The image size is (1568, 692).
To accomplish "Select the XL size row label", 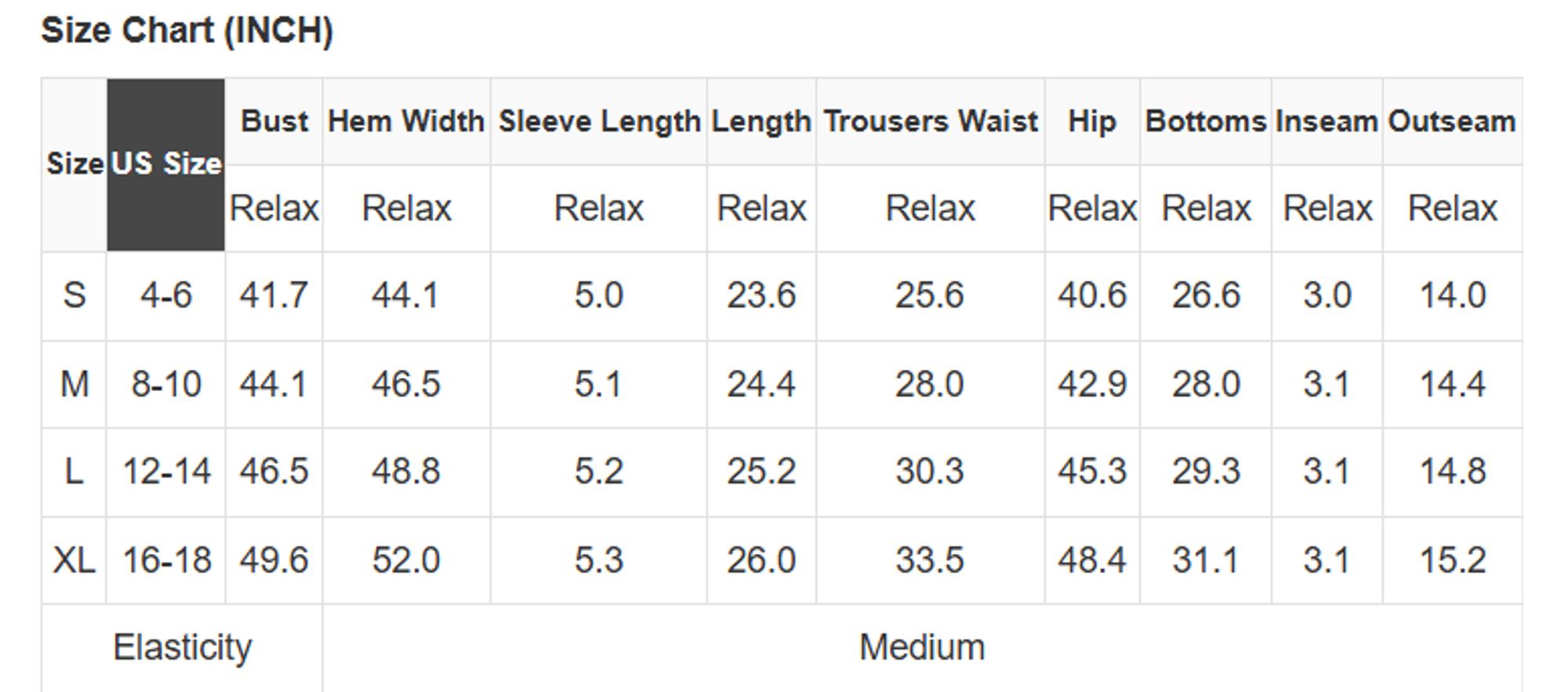I will 74,560.
